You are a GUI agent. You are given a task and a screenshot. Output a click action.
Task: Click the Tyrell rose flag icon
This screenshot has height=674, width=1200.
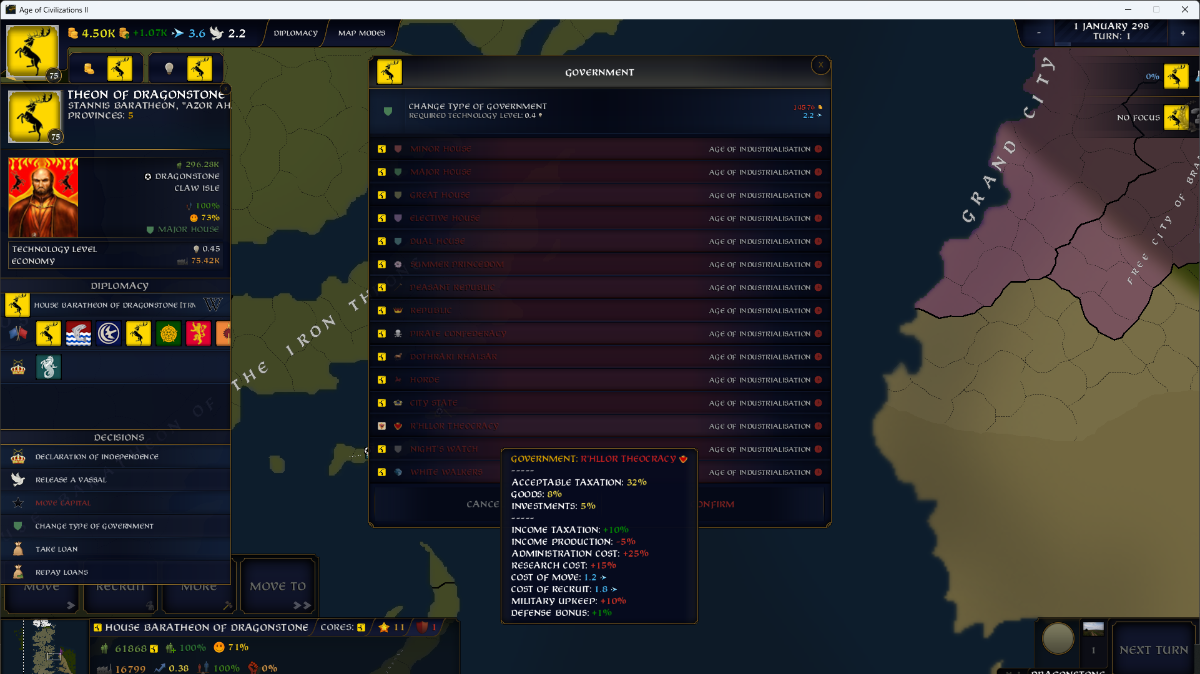pyautogui.click(x=168, y=333)
